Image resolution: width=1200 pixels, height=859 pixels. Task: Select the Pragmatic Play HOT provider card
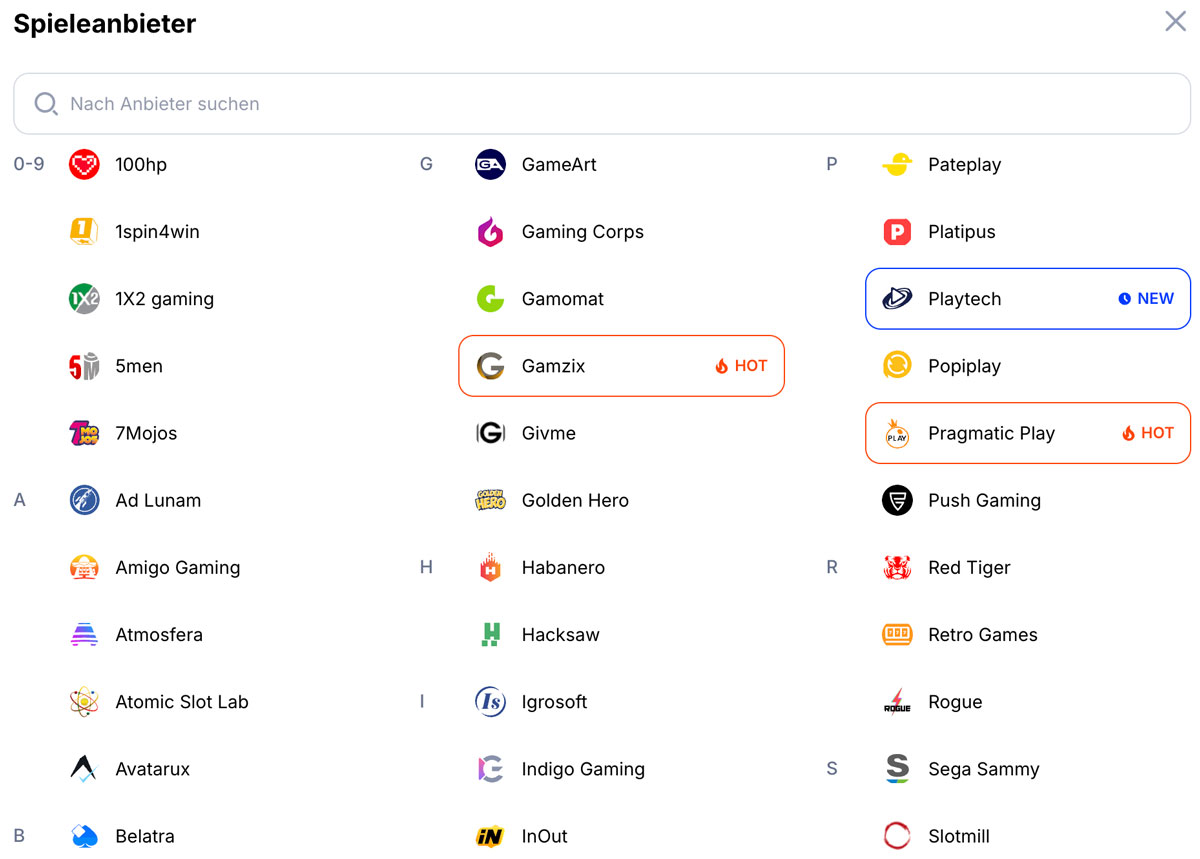1028,433
